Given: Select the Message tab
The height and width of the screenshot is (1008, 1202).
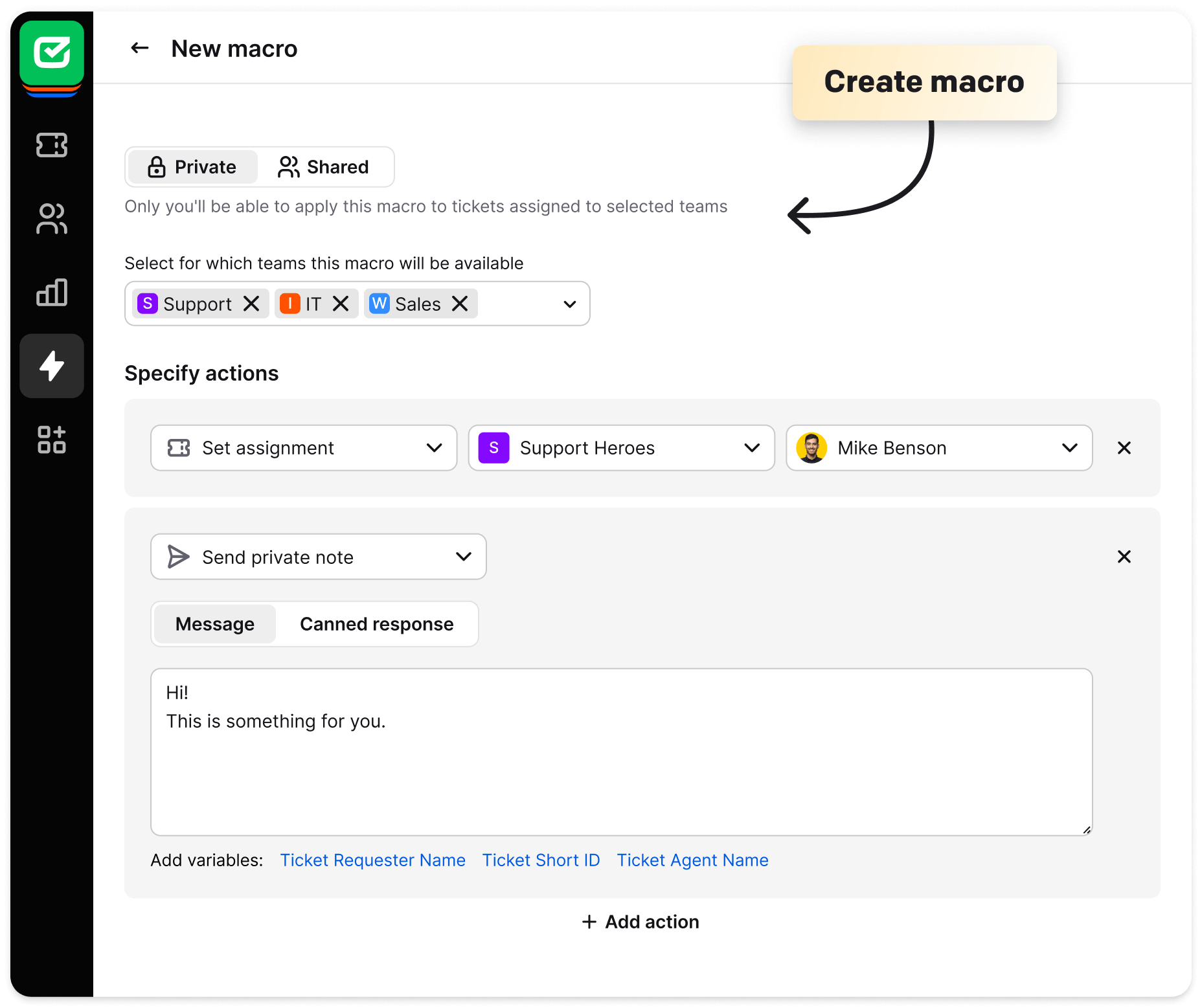Looking at the screenshot, I should pos(214,623).
